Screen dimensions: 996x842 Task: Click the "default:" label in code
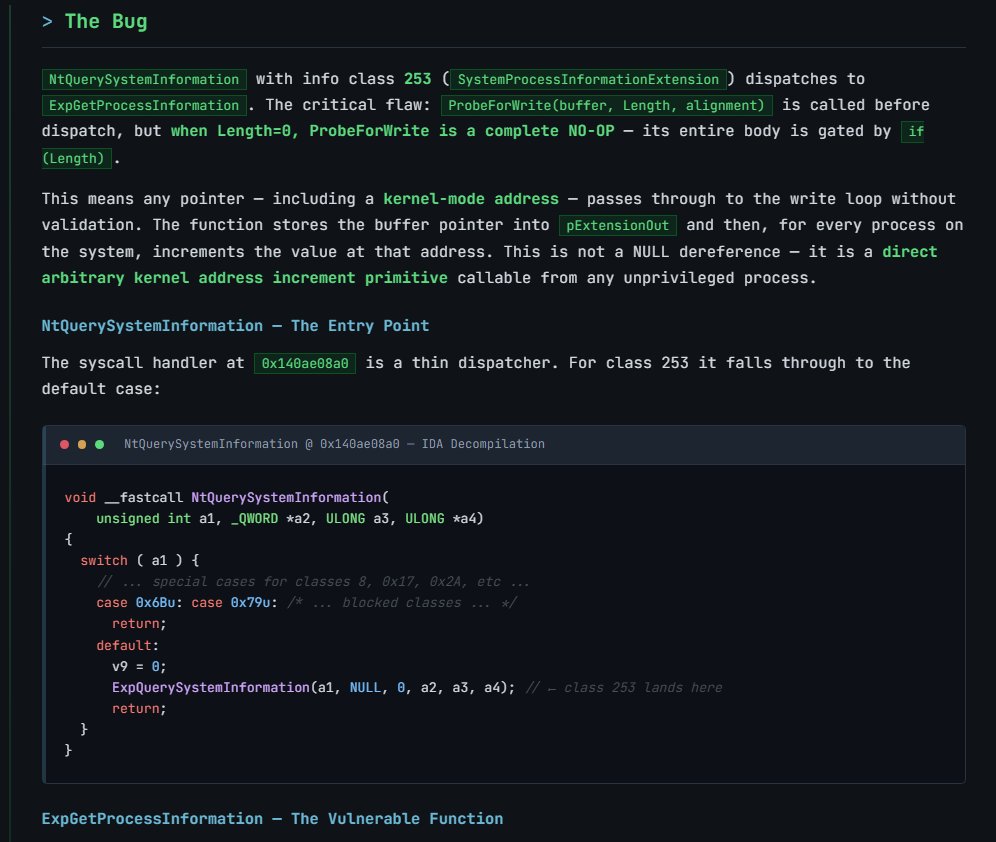pos(128,645)
